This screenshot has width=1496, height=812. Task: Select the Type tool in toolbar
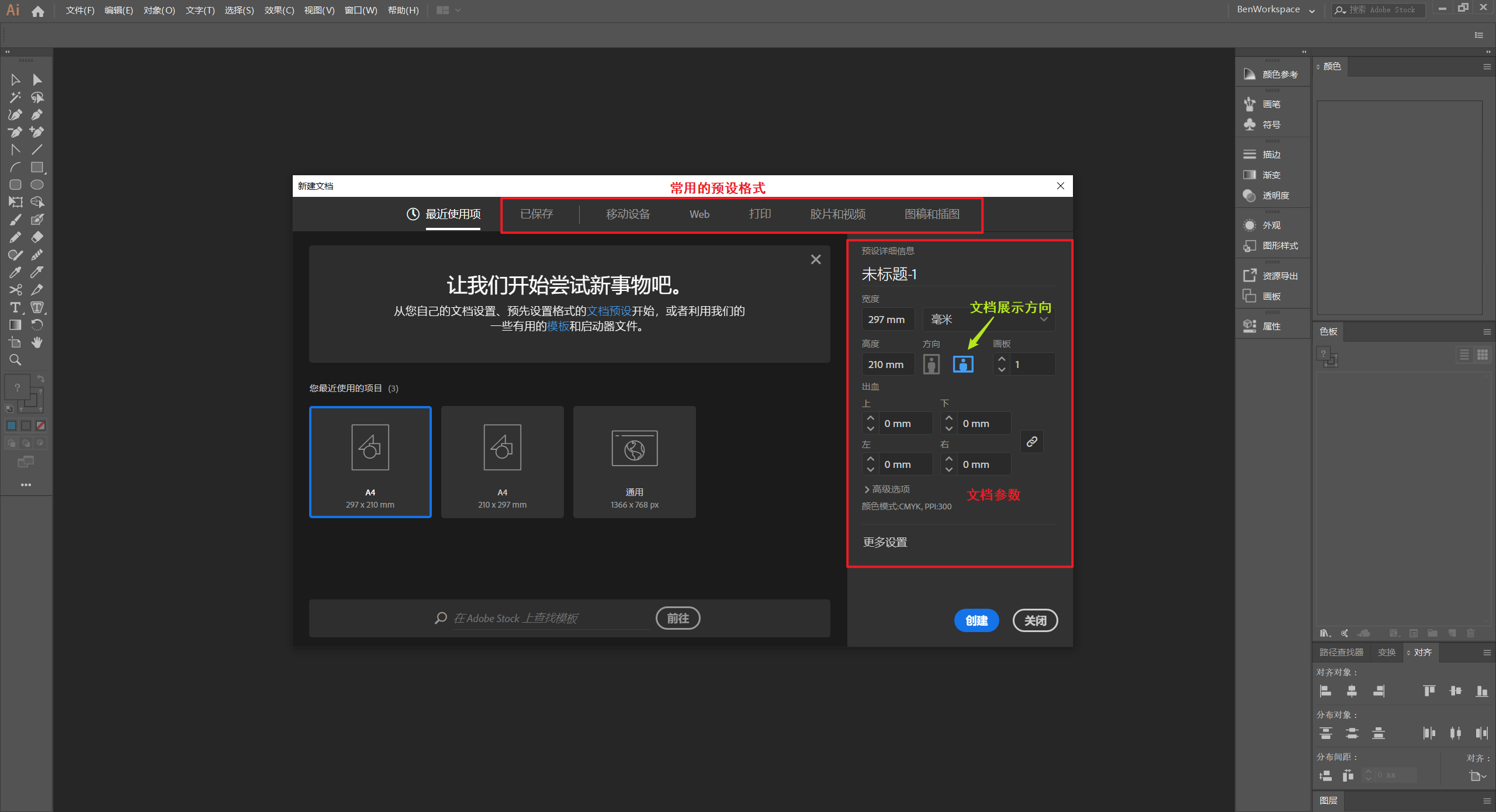(x=15, y=307)
